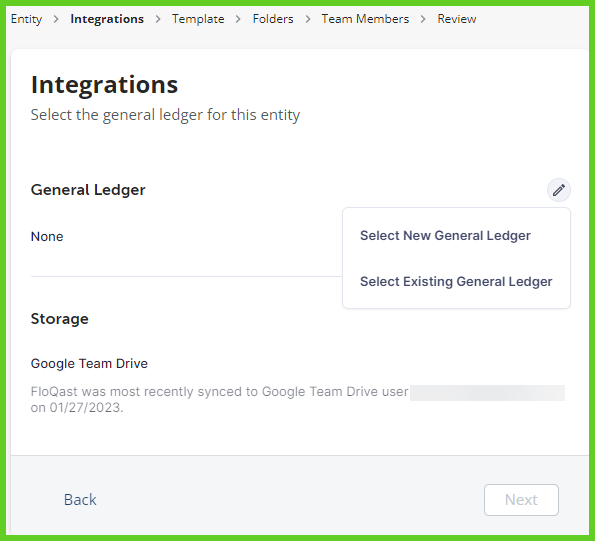
Task: Jump to the Template breadcrumb step
Action: (198, 19)
